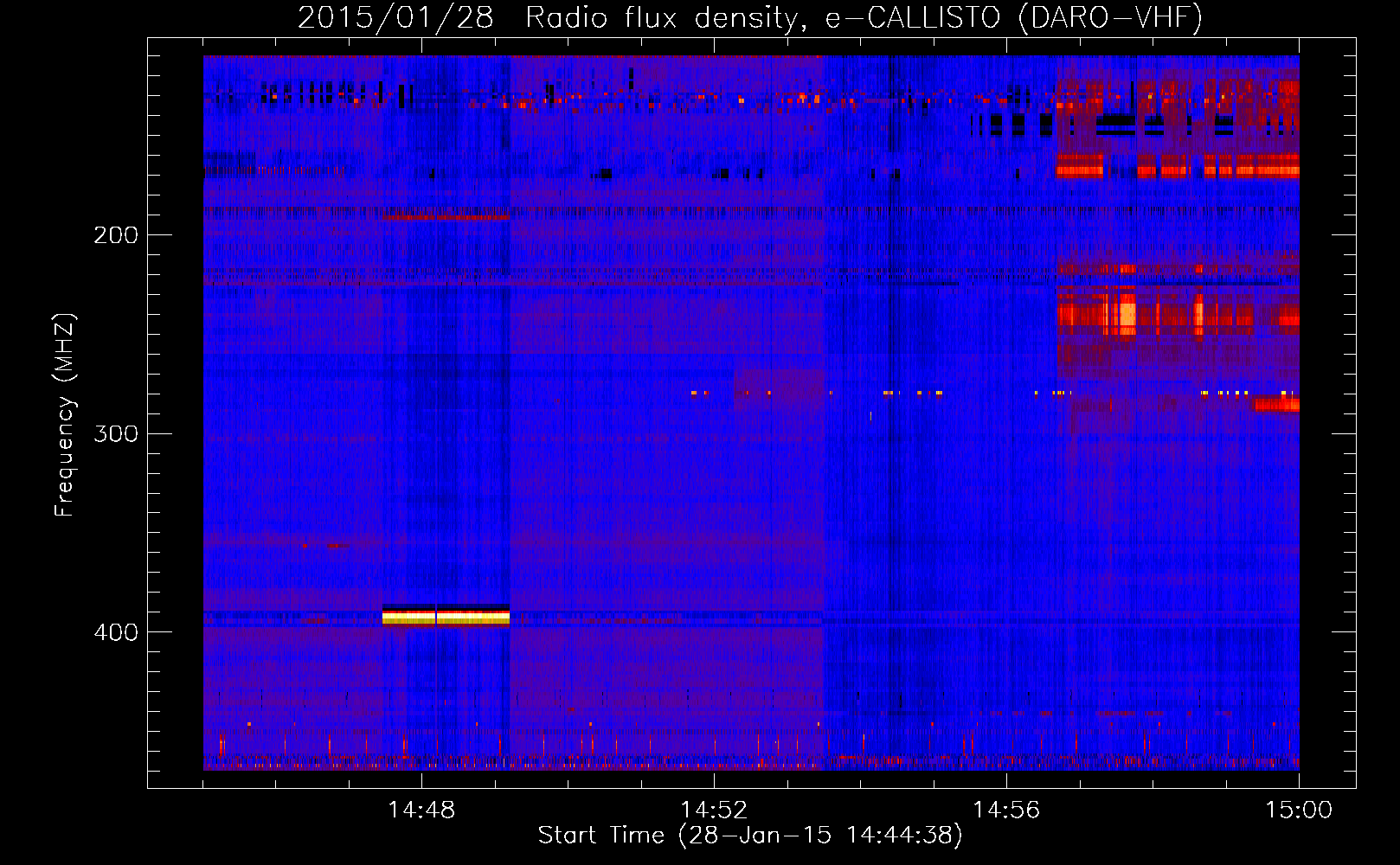Click the '14:48' time tick label
1400x865 pixels.
tap(421, 811)
